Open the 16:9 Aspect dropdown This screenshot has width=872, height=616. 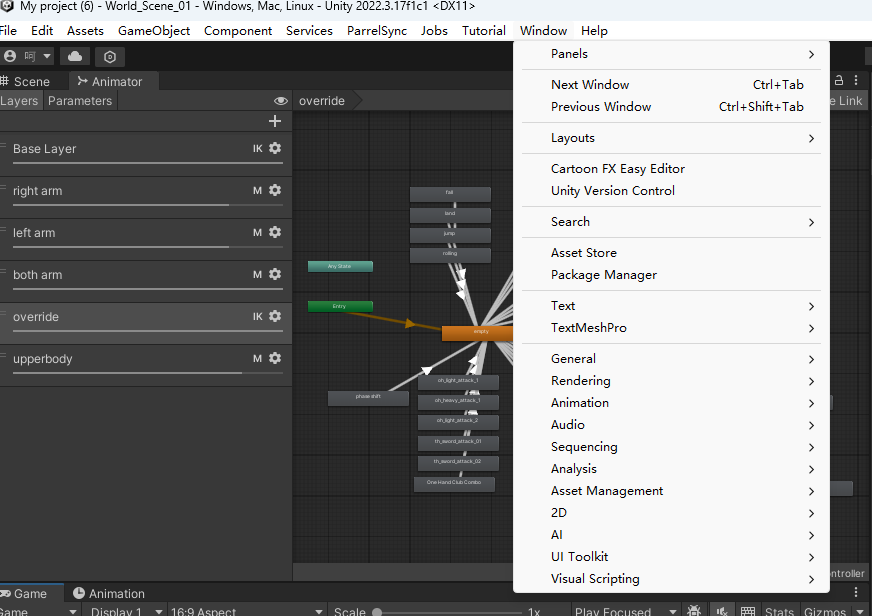tap(245, 610)
